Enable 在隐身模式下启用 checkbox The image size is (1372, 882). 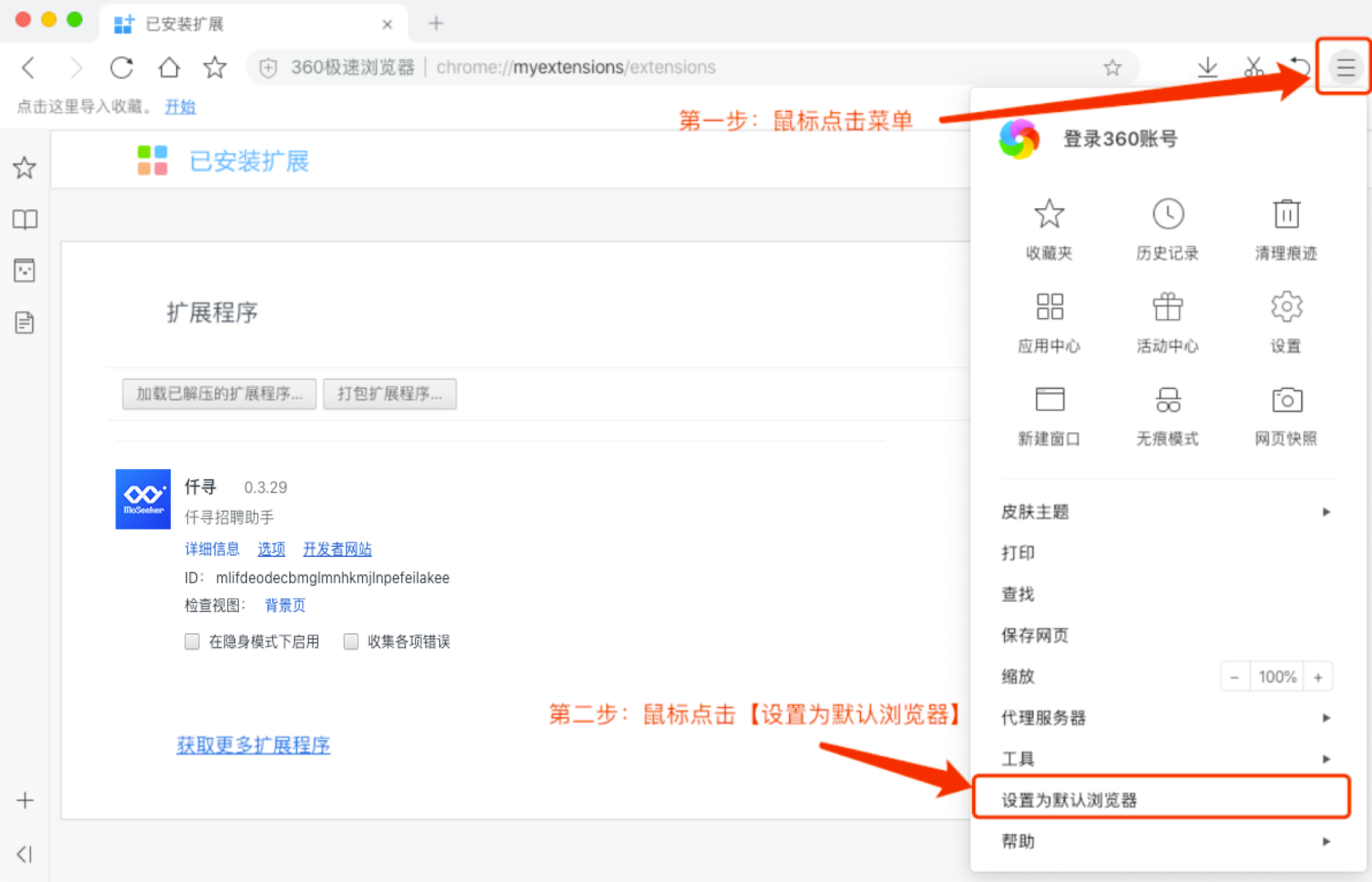(192, 641)
